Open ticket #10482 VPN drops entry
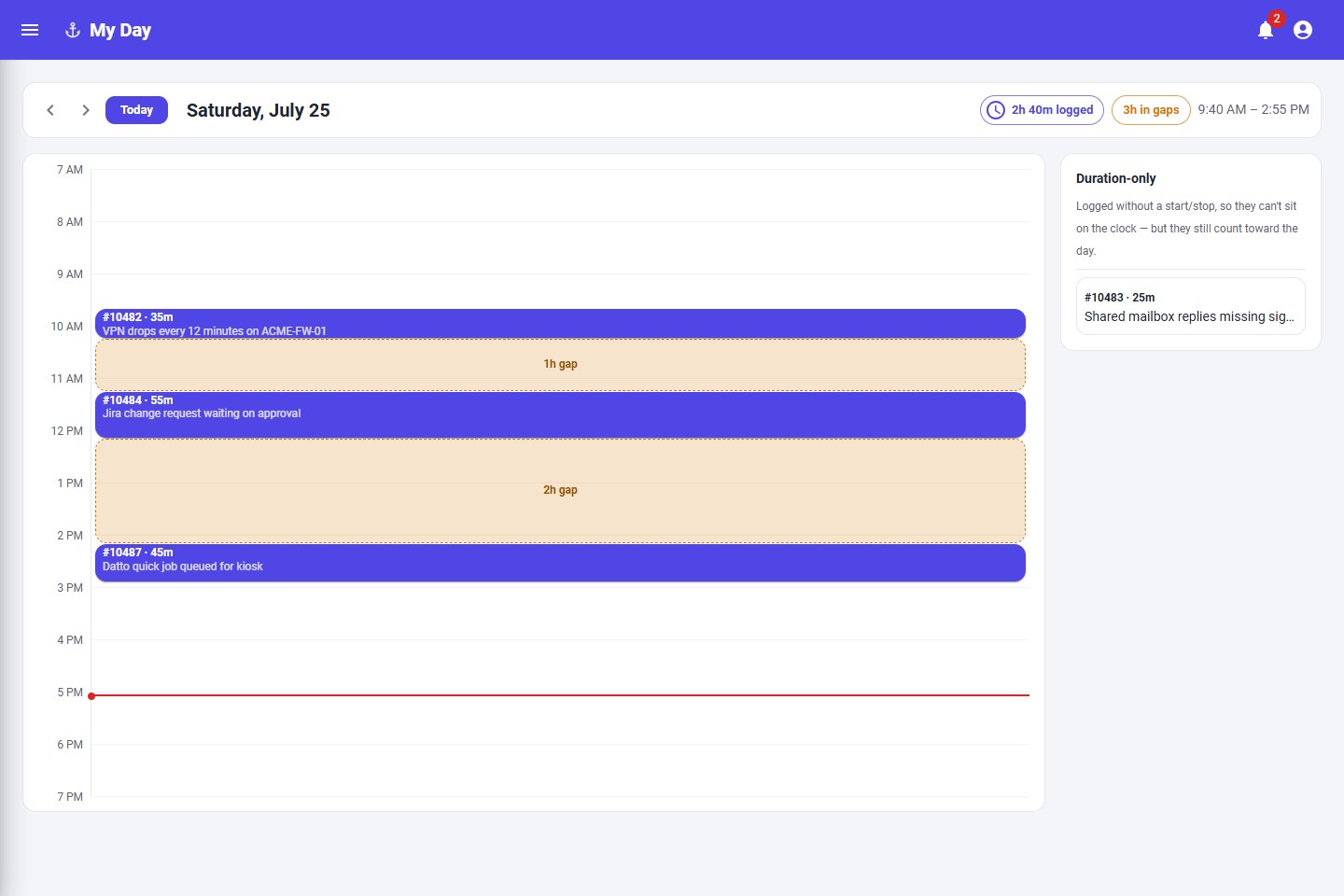The width and height of the screenshot is (1344, 896). (560, 324)
